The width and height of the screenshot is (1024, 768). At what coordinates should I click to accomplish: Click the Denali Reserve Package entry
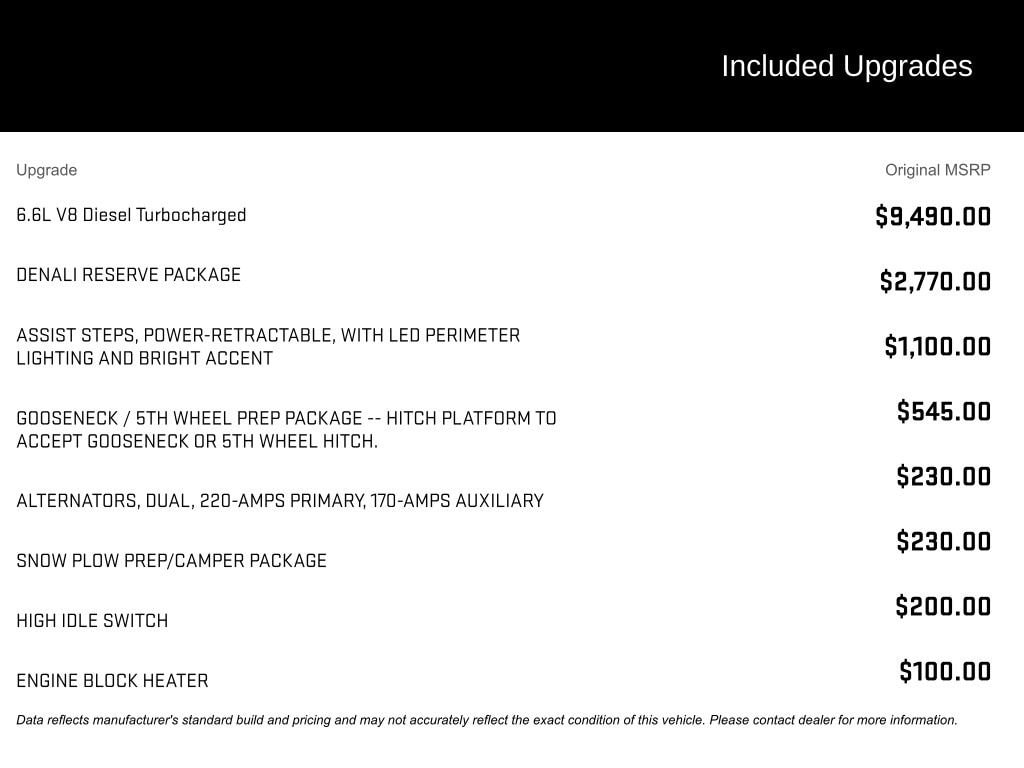tap(128, 275)
